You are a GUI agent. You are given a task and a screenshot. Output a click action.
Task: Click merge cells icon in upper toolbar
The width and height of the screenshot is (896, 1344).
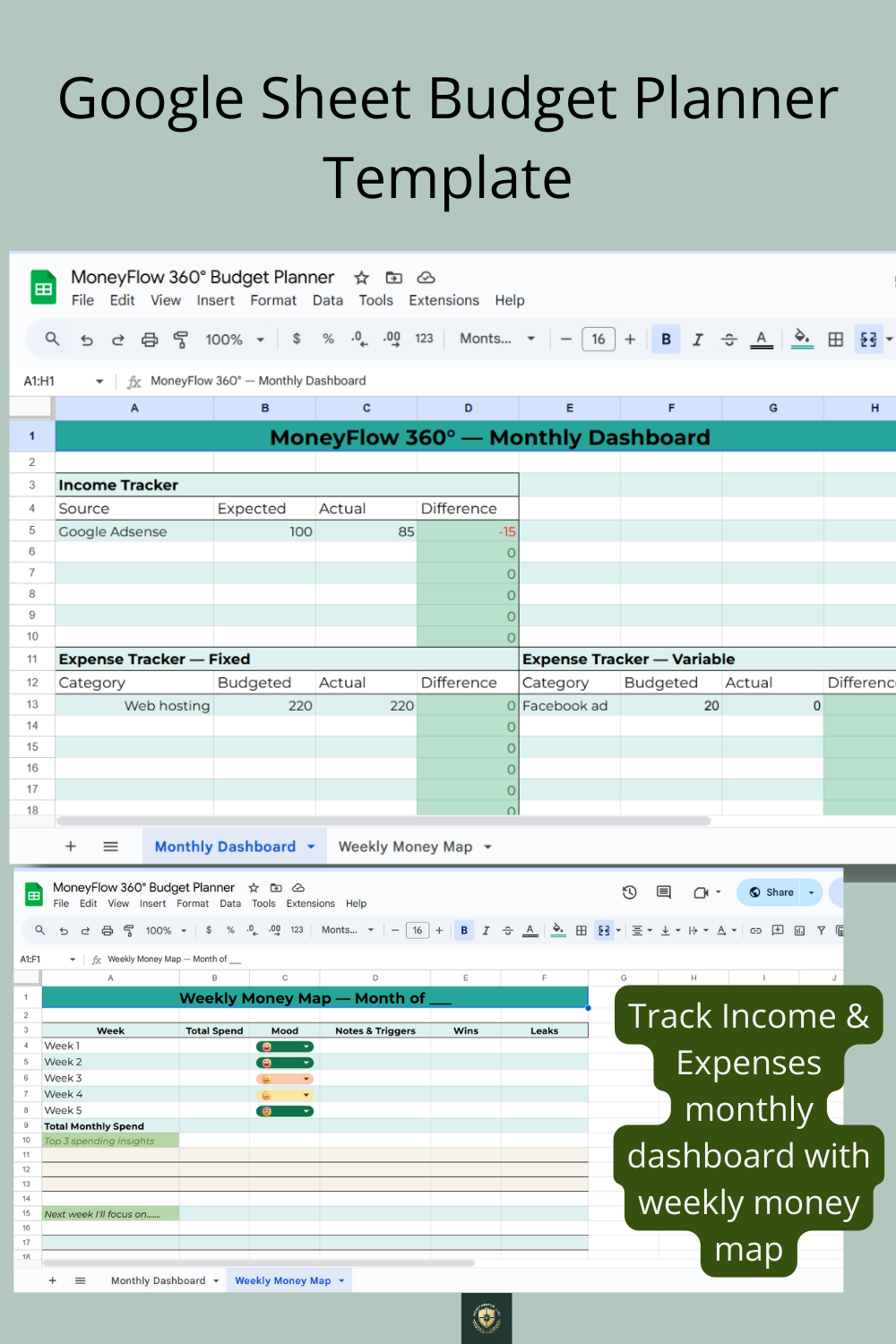click(868, 339)
